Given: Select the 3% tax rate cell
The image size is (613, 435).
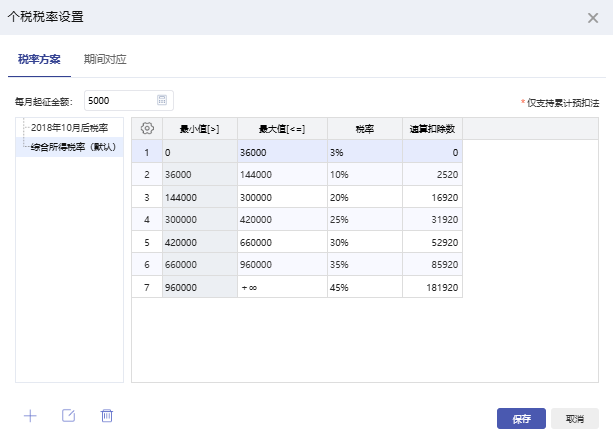Looking at the screenshot, I should coord(364,152).
